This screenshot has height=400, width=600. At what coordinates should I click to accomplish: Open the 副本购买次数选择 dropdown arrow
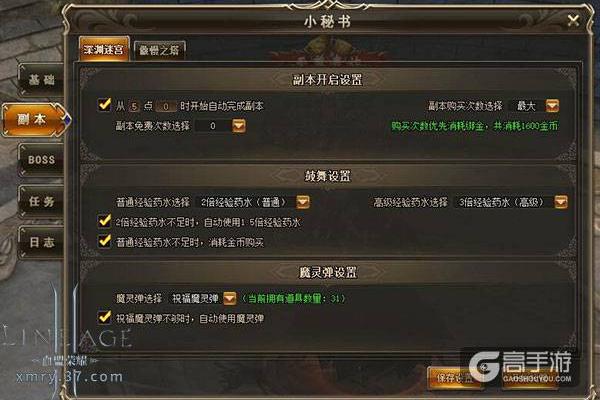pos(552,106)
